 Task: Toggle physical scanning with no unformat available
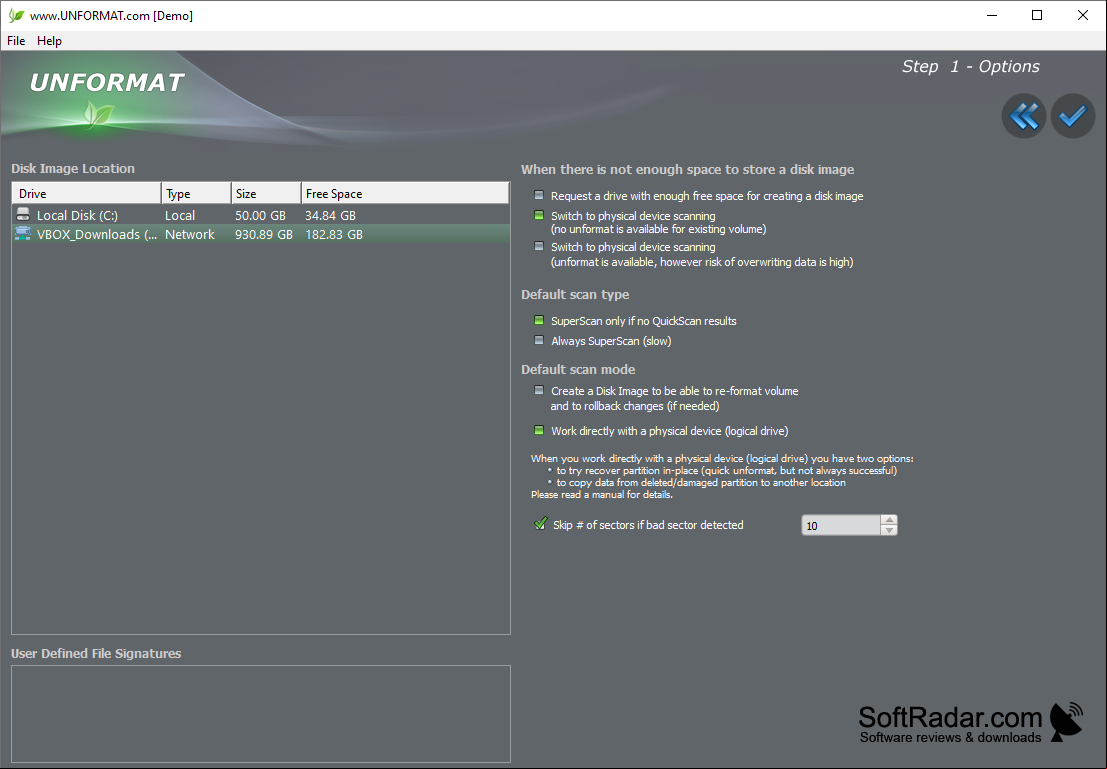click(x=539, y=215)
